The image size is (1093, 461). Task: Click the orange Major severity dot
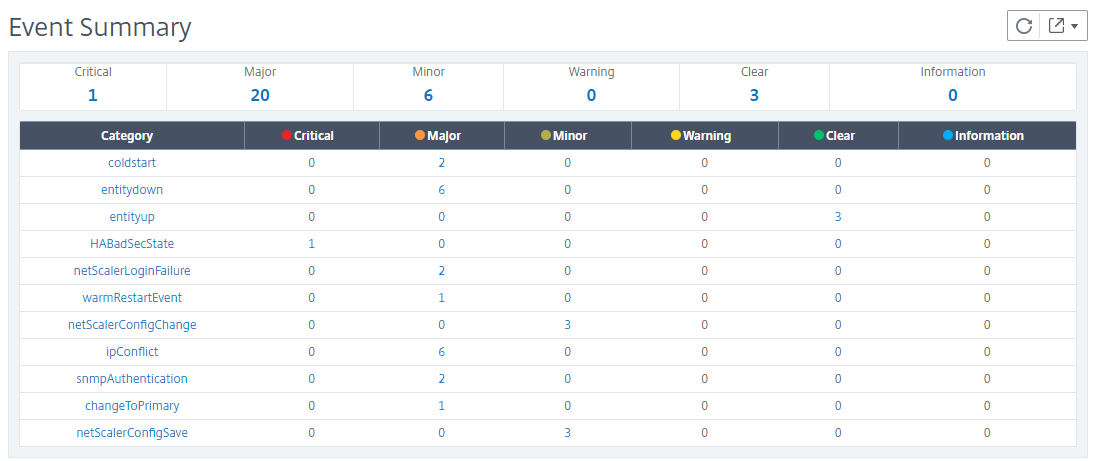(420, 135)
